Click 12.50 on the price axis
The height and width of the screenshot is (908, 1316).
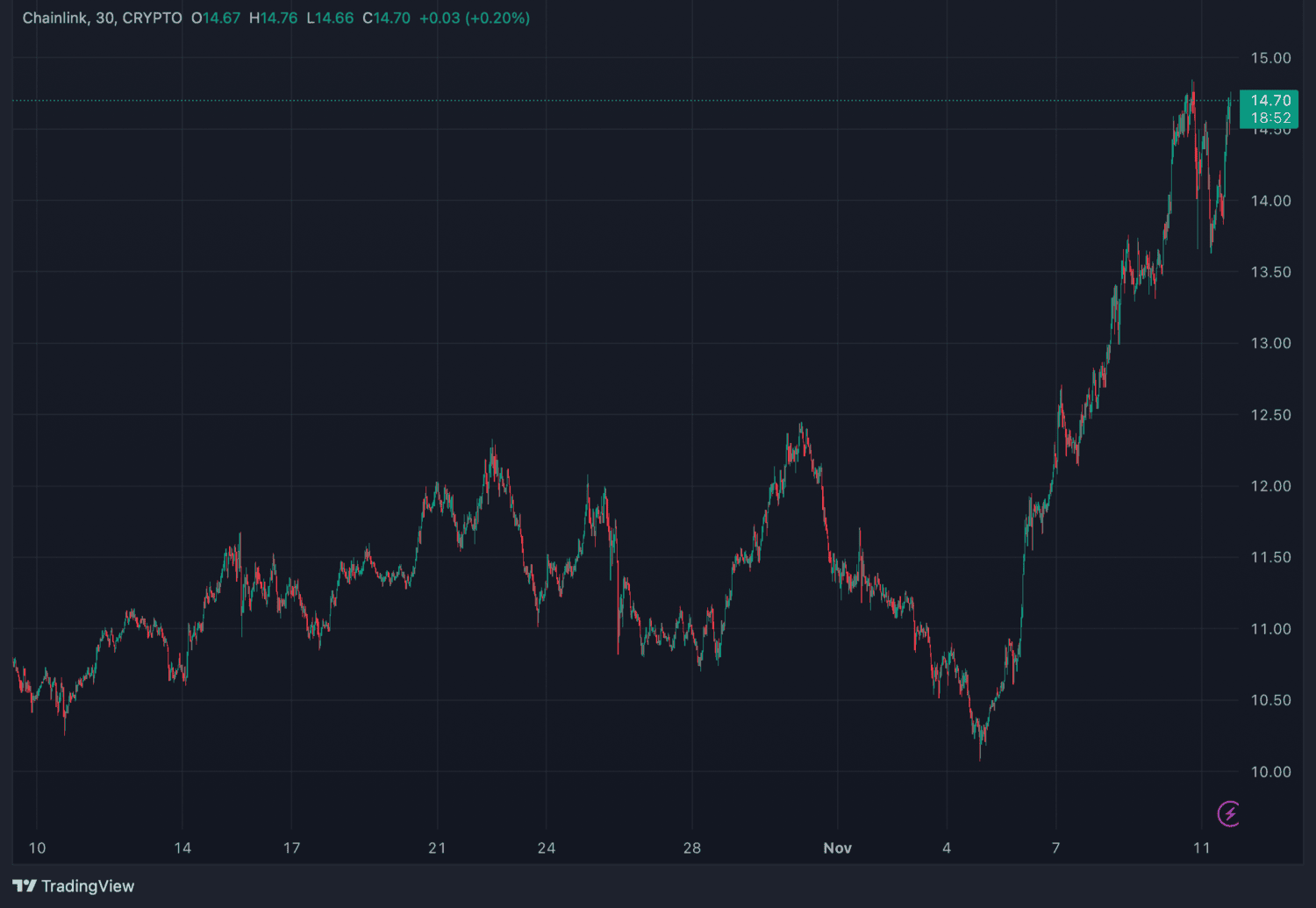coord(1270,415)
